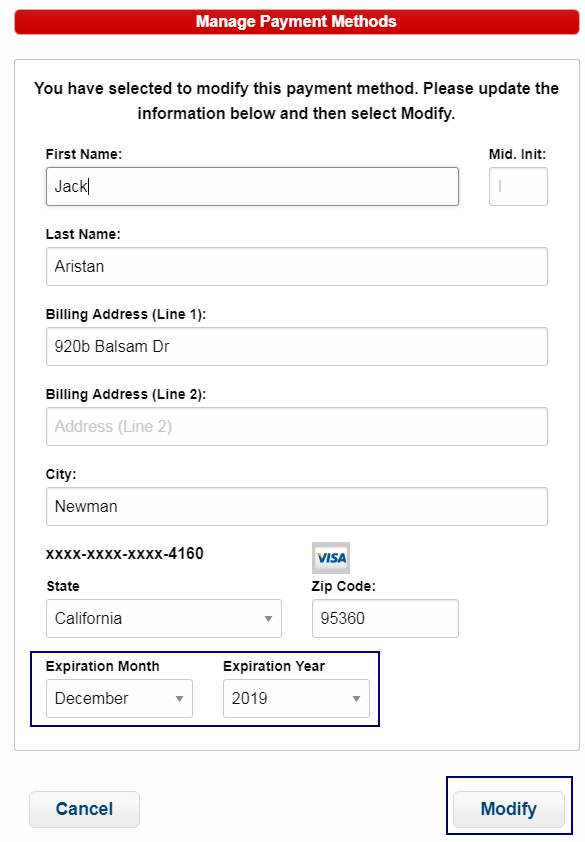Select the Mid. Init. input box
This screenshot has width=585, height=842.
pos(518,186)
